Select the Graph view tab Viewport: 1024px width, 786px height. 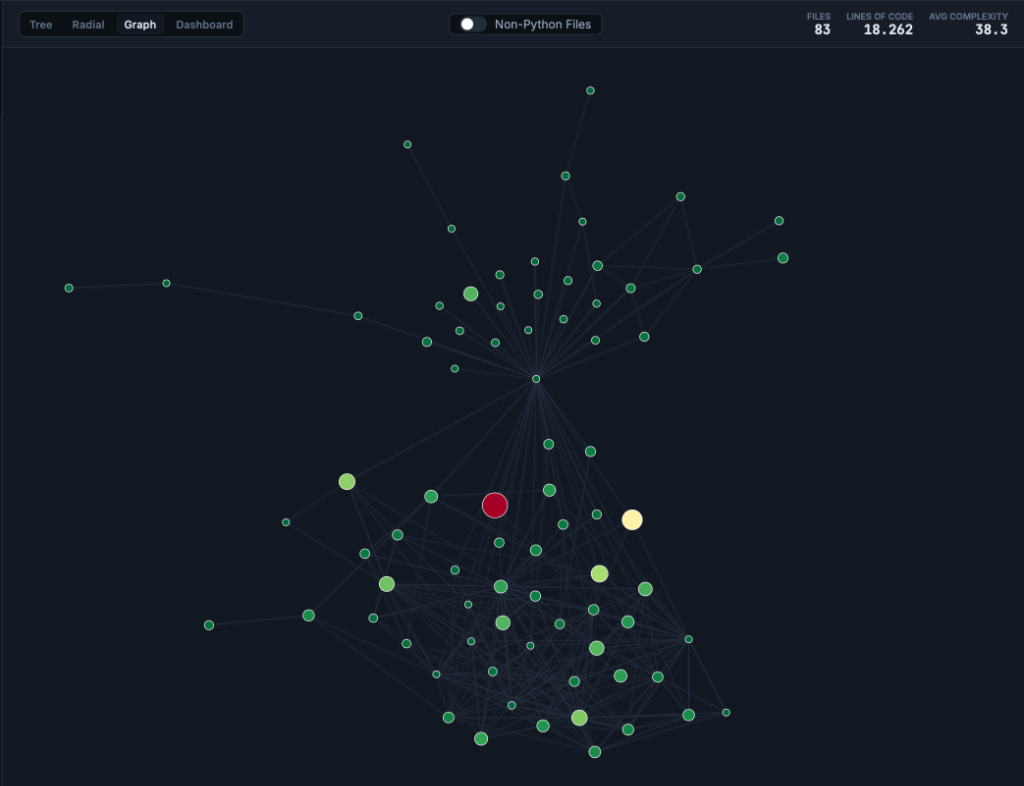(139, 24)
